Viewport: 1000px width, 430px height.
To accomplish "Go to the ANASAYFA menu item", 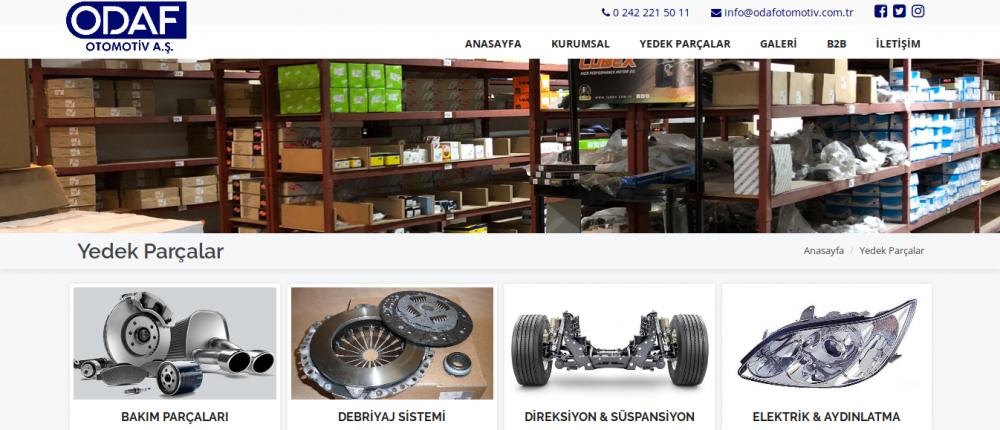I will coord(493,44).
